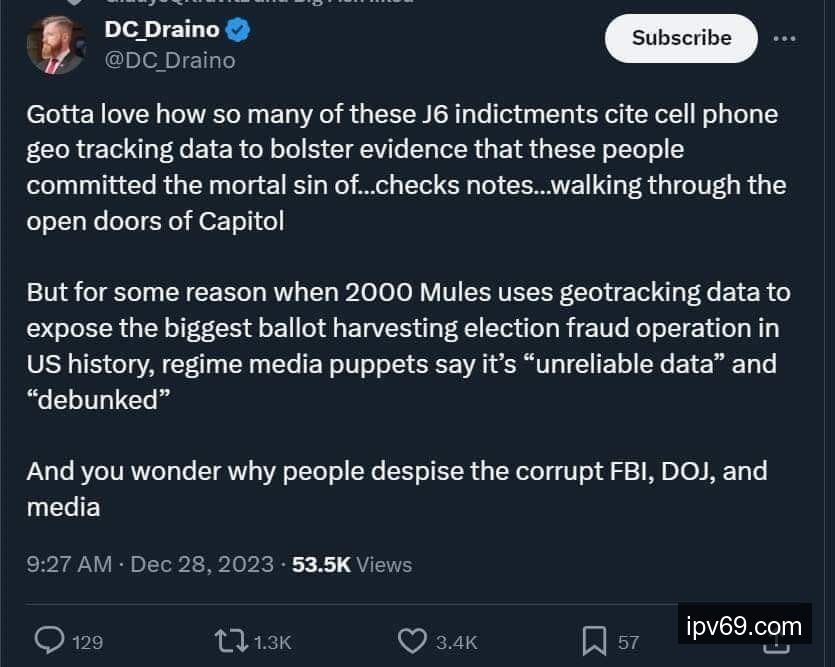Bookmark this tweet using the bookmark icon
Viewport: 835px width, 667px height.
595,641
